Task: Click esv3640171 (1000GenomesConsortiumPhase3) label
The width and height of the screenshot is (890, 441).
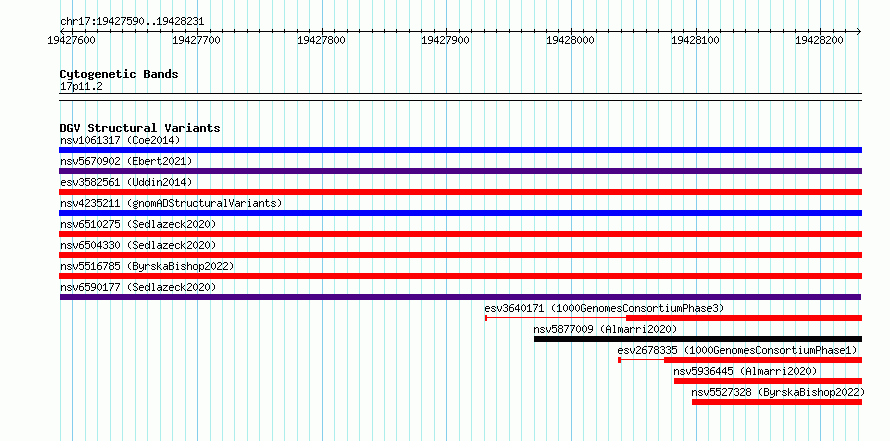Action: pos(604,308)
